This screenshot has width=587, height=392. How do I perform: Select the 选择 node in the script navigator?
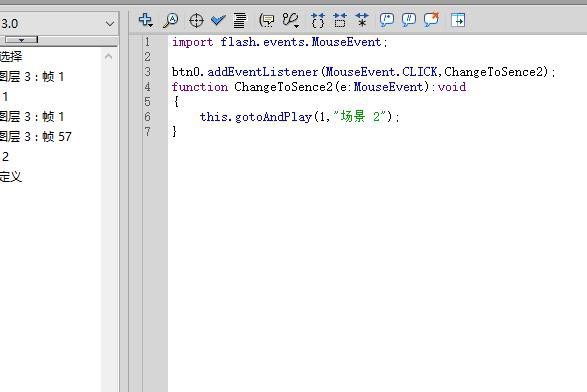(x=11, y=57)
